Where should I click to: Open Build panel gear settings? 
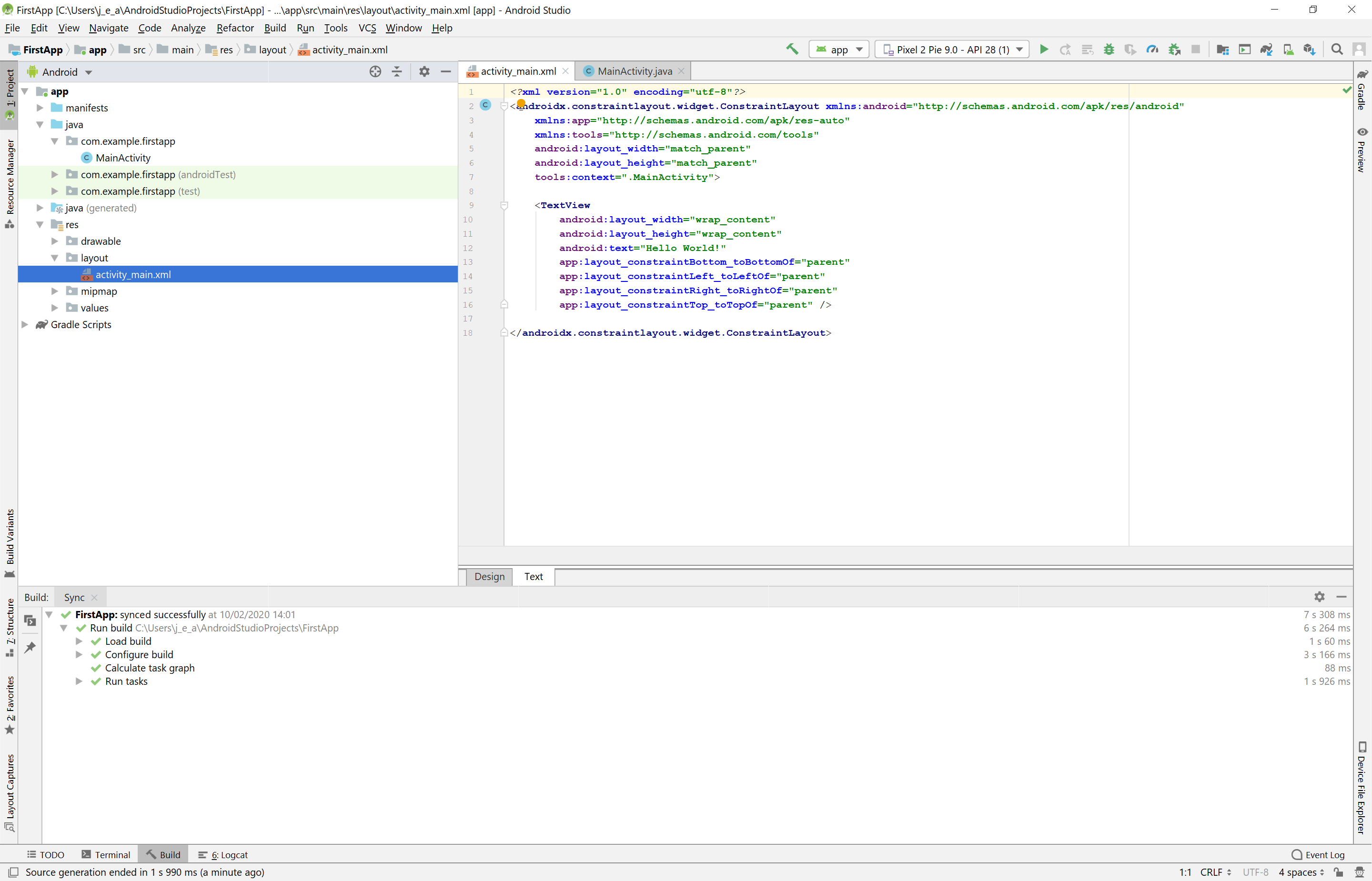coord(1320,597)
